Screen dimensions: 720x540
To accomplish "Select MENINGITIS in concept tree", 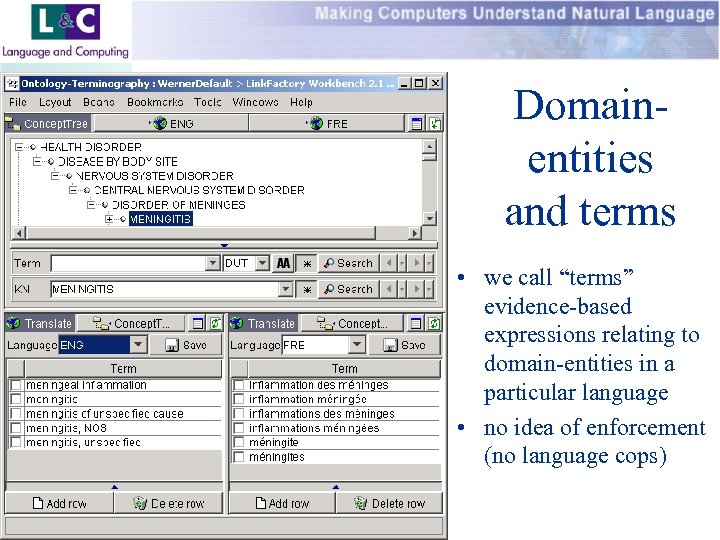I will (x=160, y=219).
